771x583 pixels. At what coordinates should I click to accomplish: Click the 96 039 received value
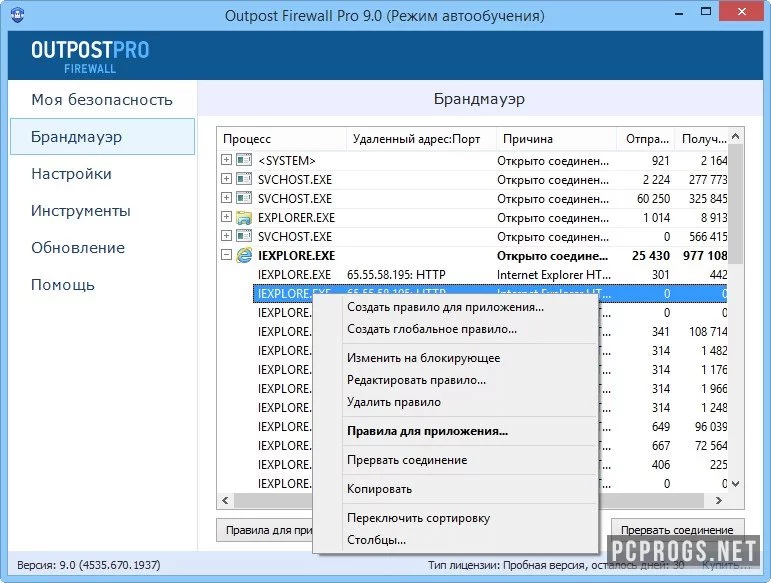click(711, 427)
